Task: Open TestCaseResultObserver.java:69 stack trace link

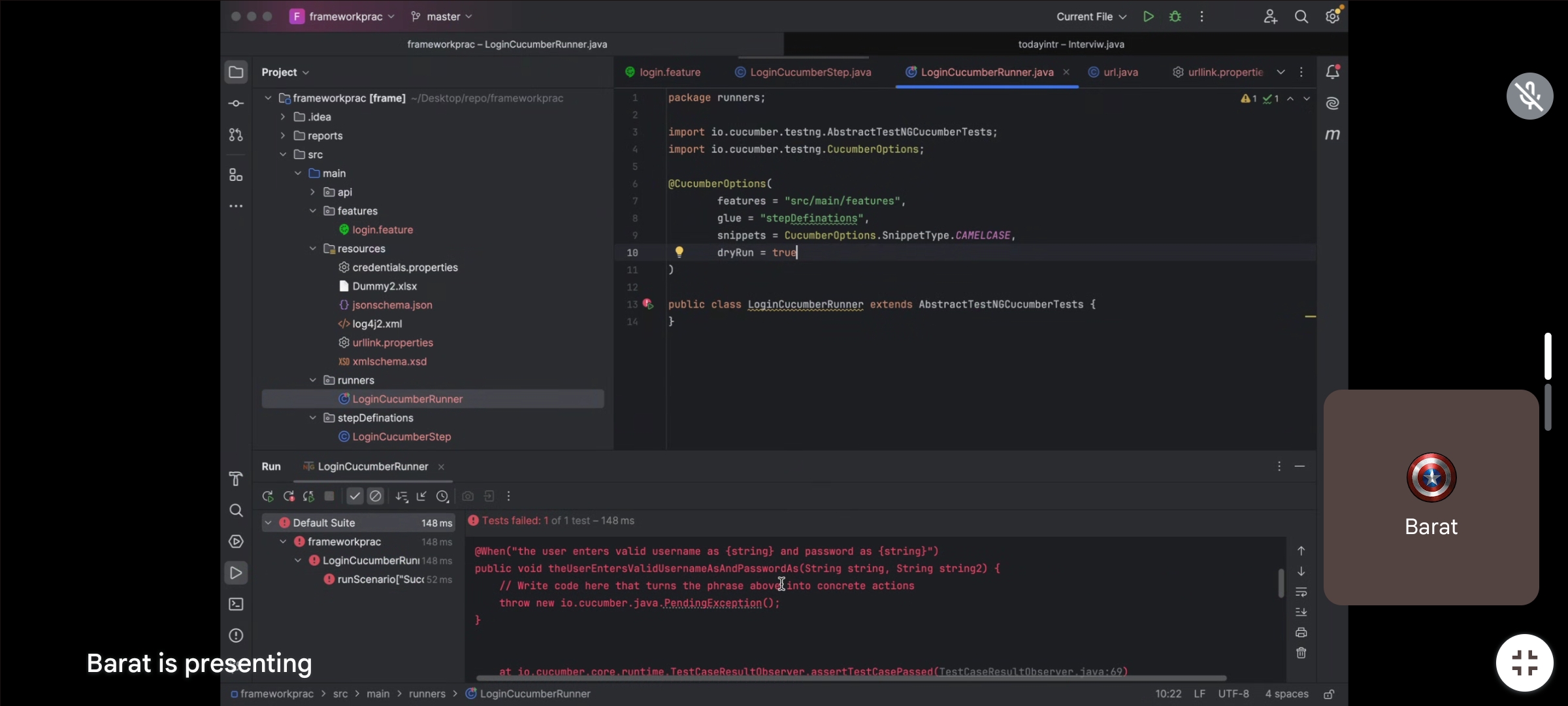Action: [1031, 671]
